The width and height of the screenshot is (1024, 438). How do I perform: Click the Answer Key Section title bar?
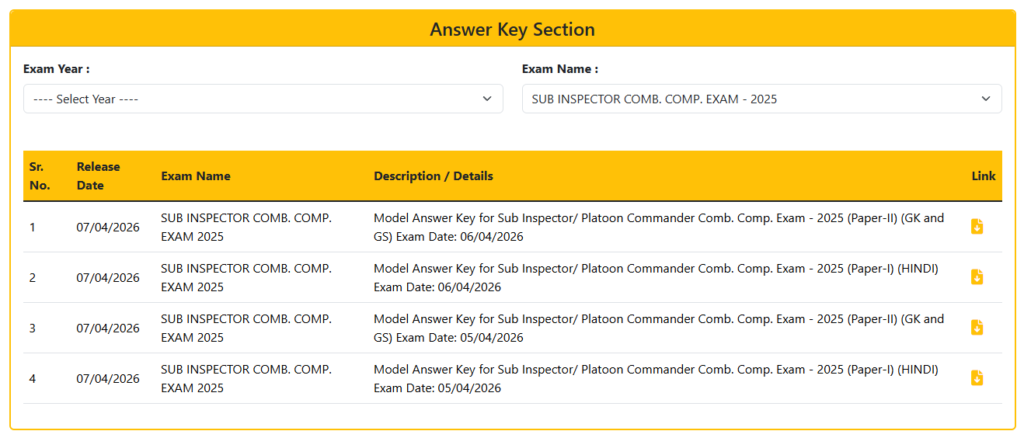[512, 30]
